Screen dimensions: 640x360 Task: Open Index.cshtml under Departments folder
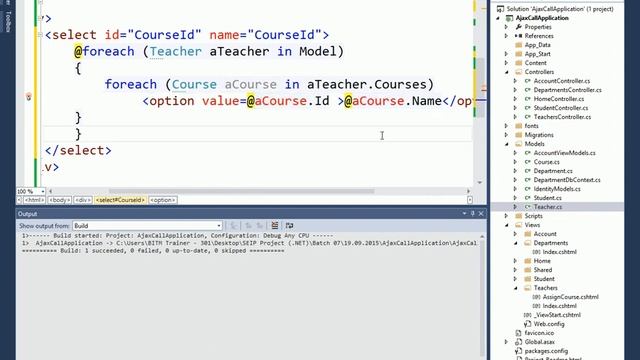559,252
